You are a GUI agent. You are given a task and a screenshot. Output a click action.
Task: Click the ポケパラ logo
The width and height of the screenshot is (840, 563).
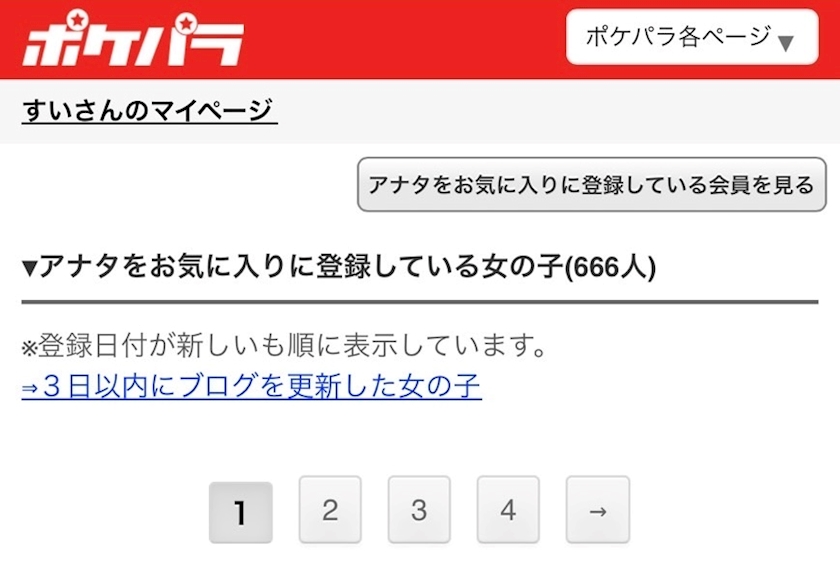(133, 39)
